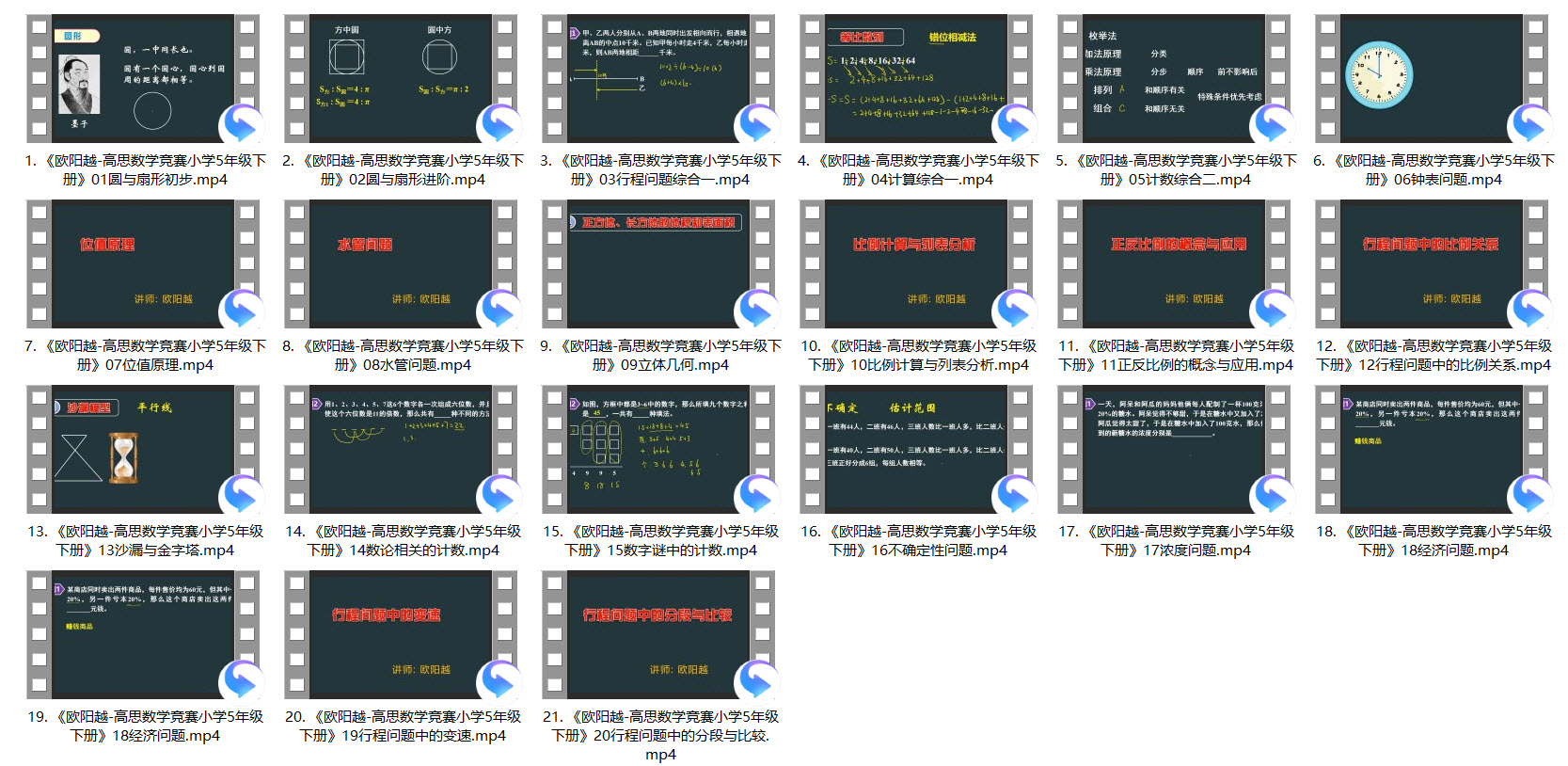This screenshot has width=1568, height=766.
Task: Open video thumbnail 12行程问题中的比例关系.mp4
Action: tap(1432, 263)
